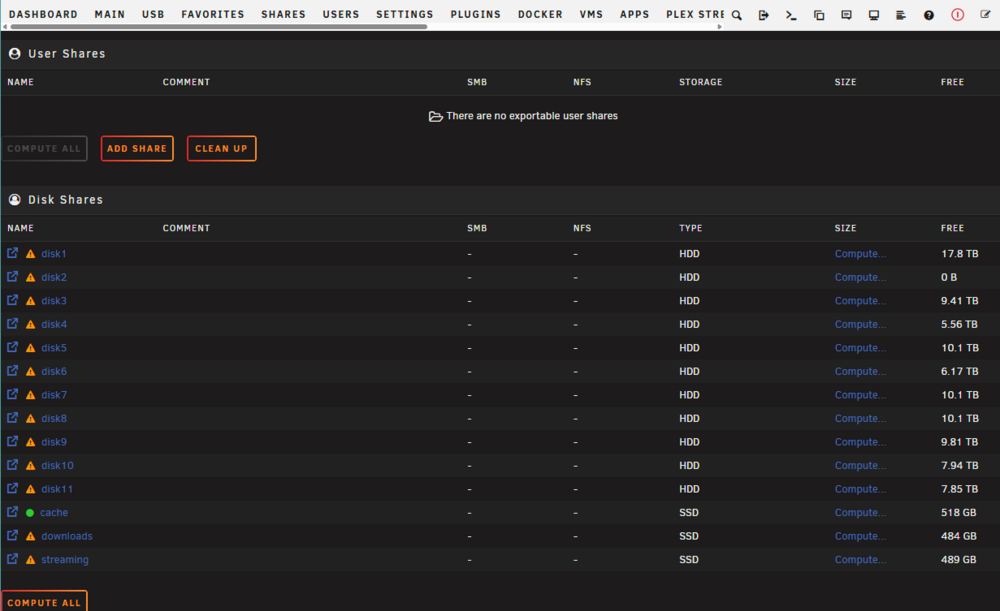Click the navigation bar horizontal scrollbar
This screenshot has height=611, width=1000.
pyautogui.click(x=219, y=27)
